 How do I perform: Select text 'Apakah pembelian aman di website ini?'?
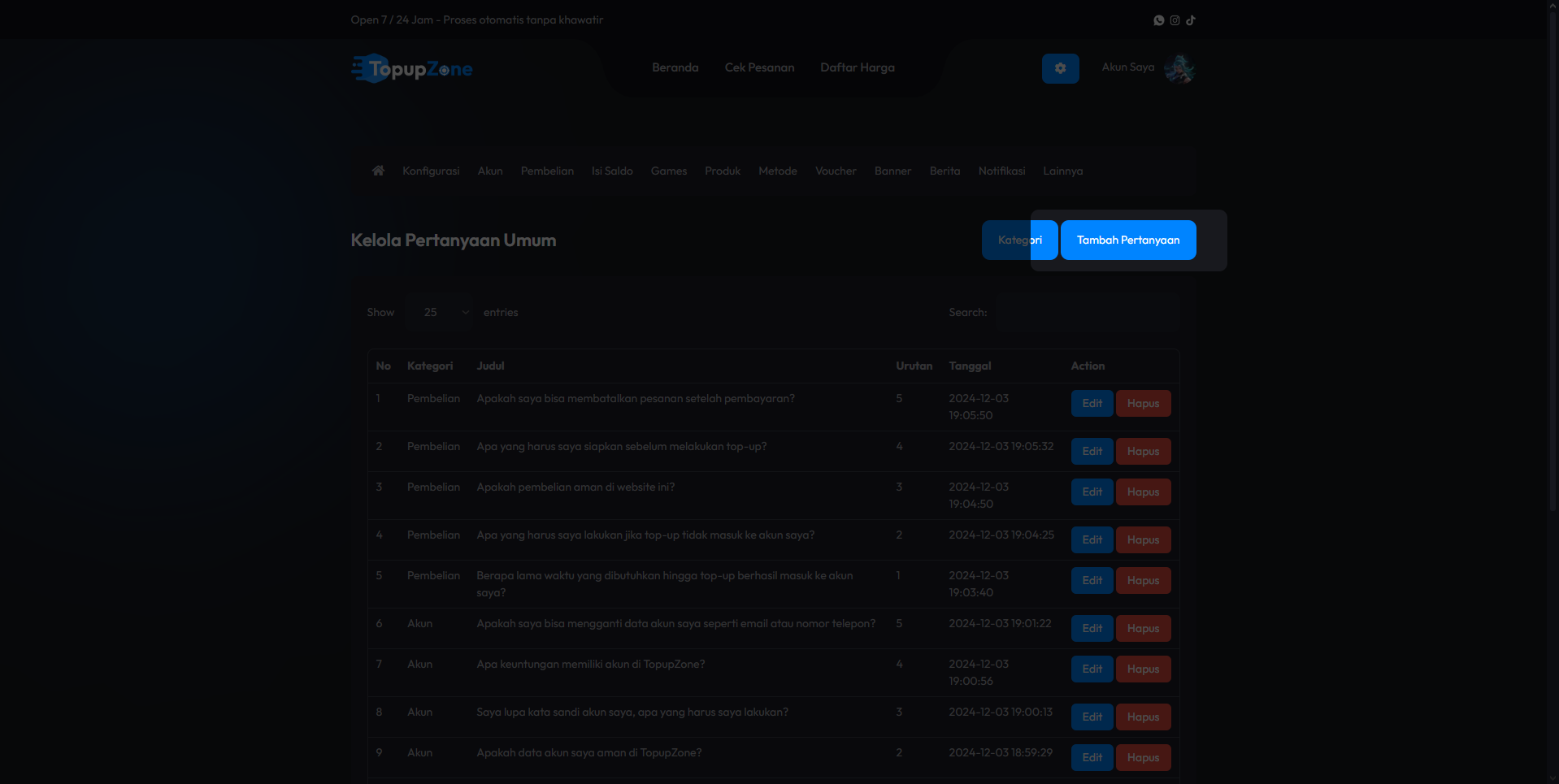(575, 487)
